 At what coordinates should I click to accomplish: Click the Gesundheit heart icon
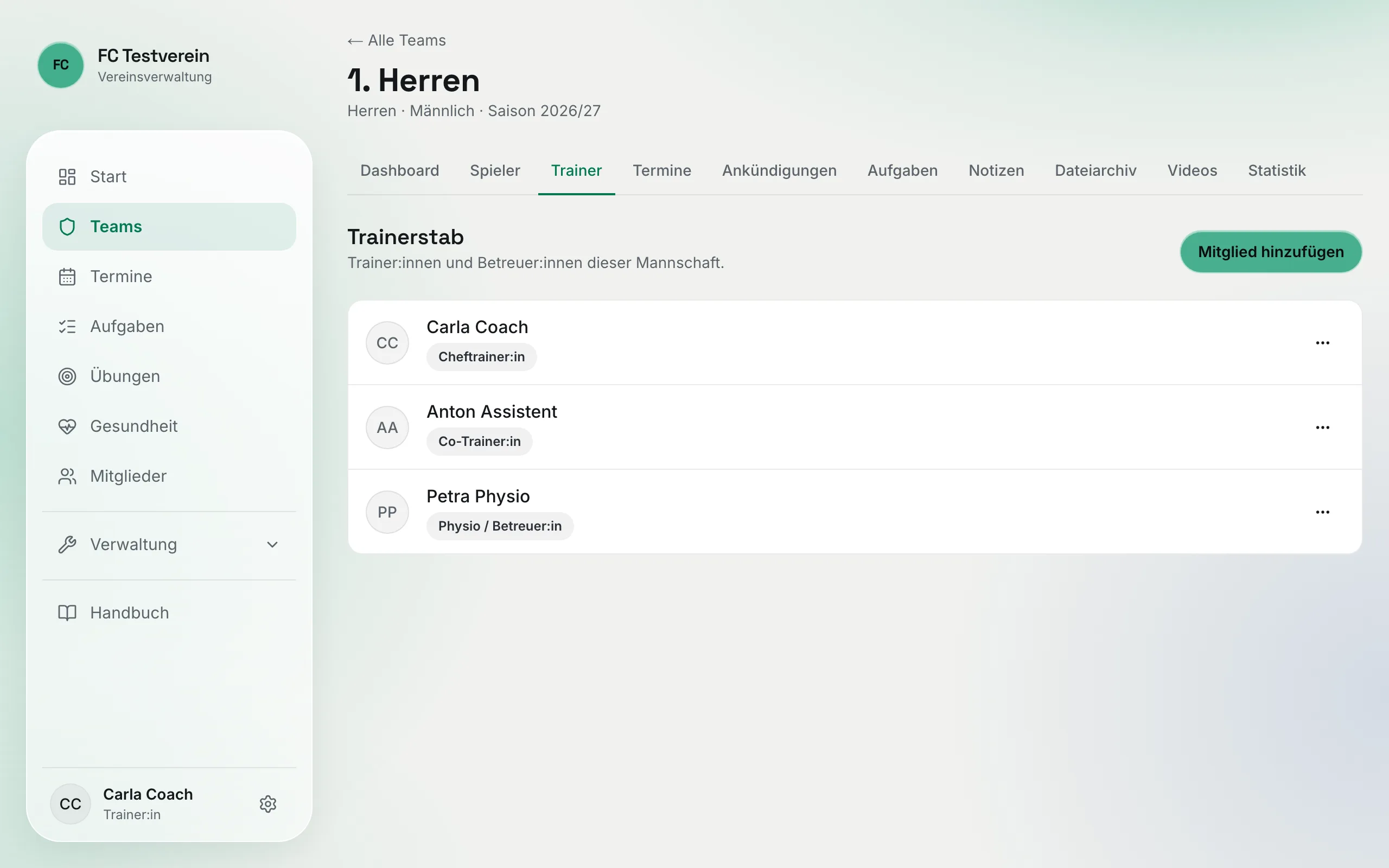tap(67, 426)
